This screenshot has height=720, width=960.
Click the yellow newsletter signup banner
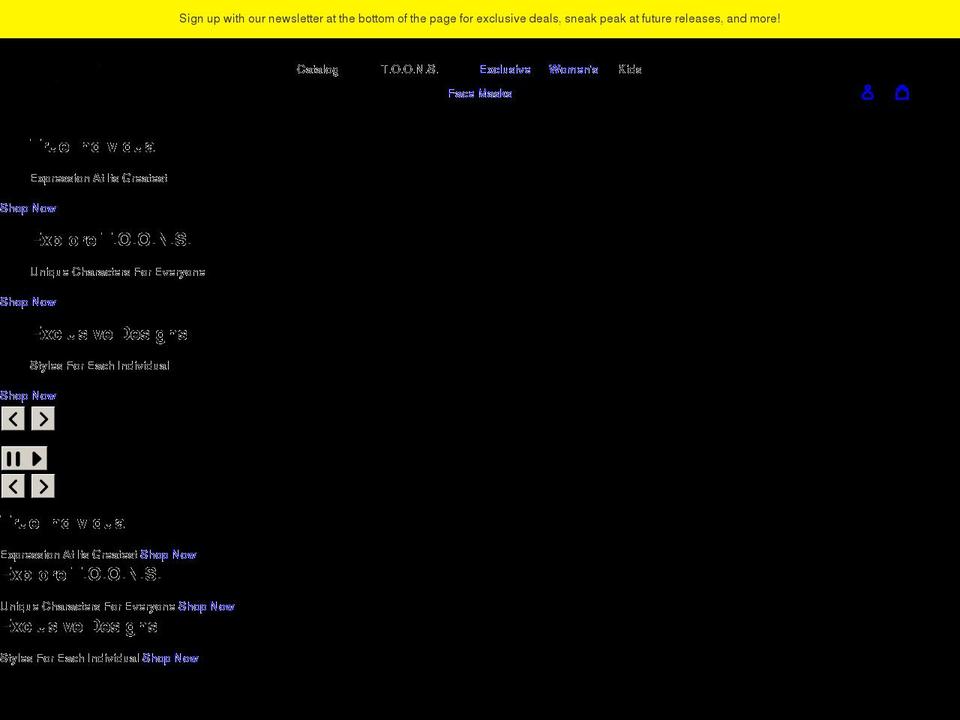[480, 18]
